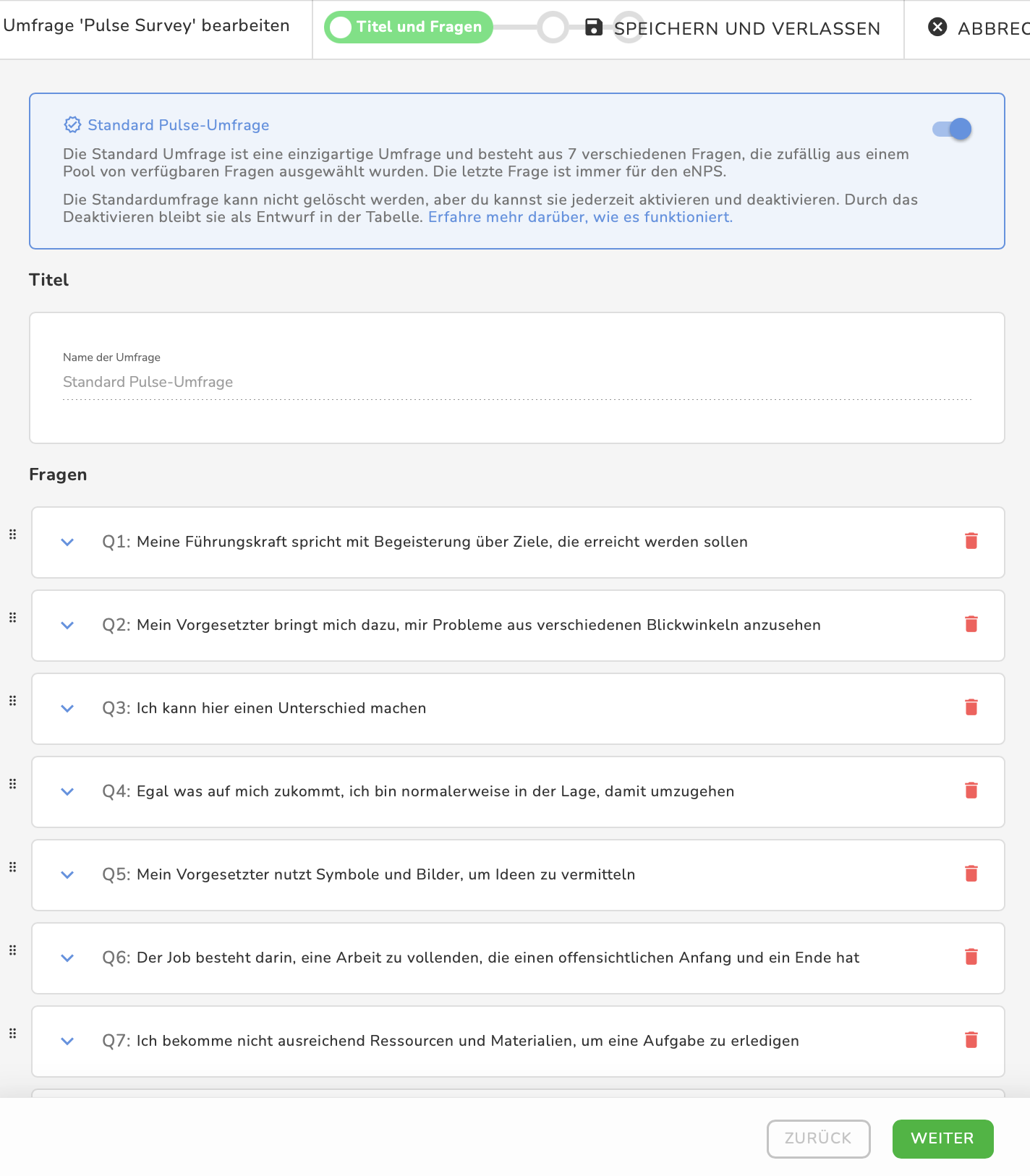Click the 'Fragen' section heading
The height and width of the screenshot is (1176, 1030).
click(58, 474)
